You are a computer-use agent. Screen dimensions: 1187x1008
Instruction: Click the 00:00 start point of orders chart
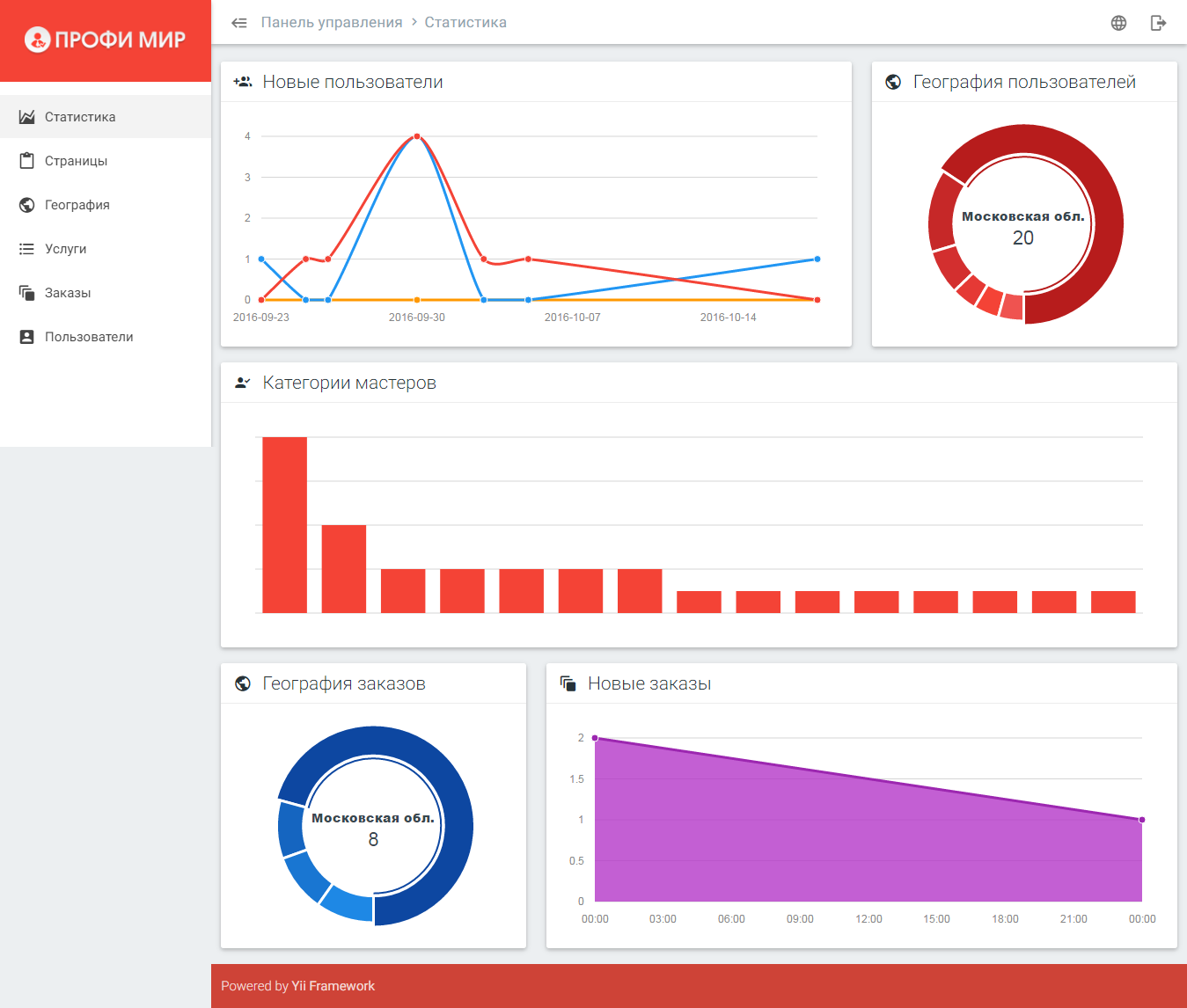point(595,738)
